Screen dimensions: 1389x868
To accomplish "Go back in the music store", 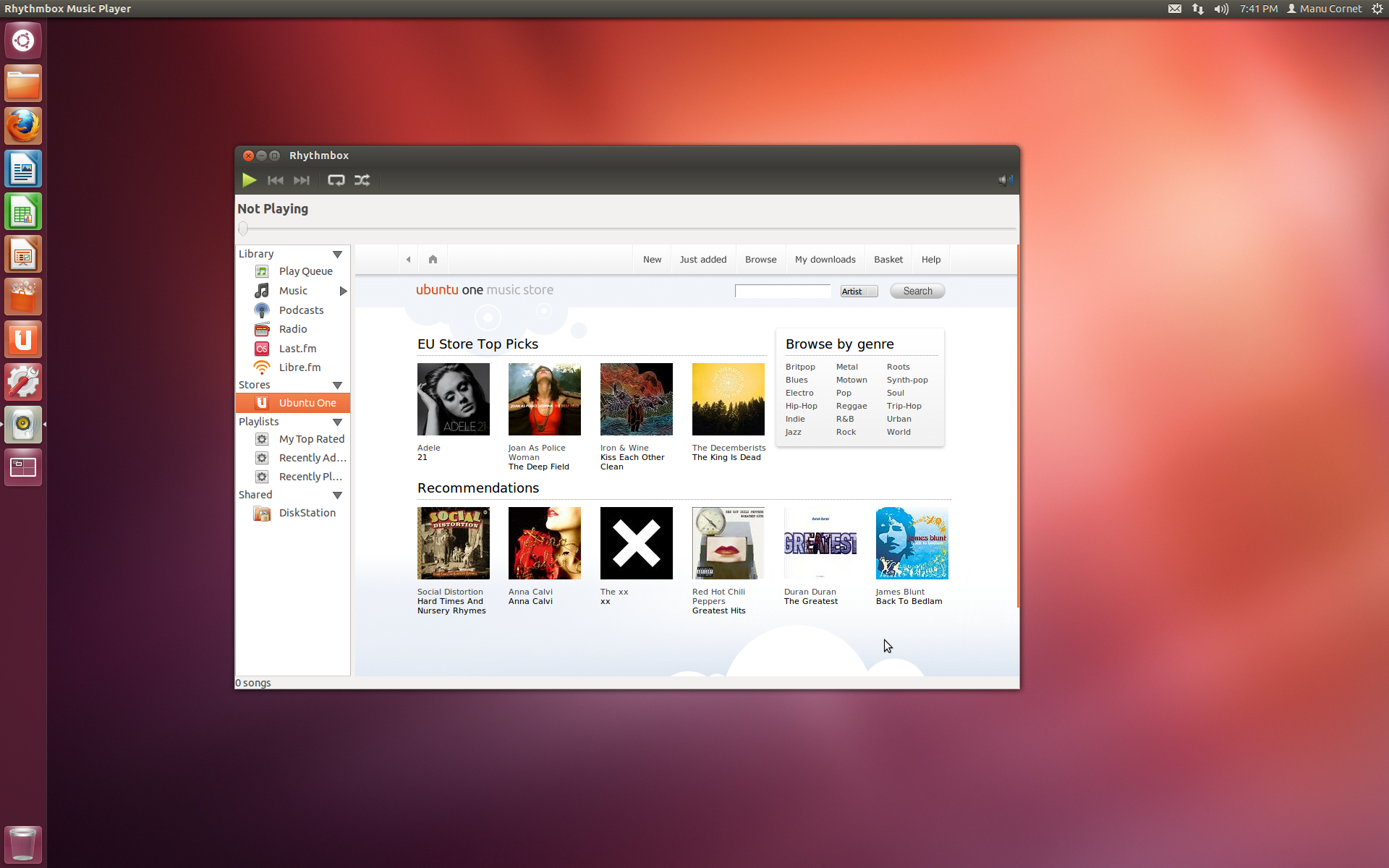I will 409,260.
